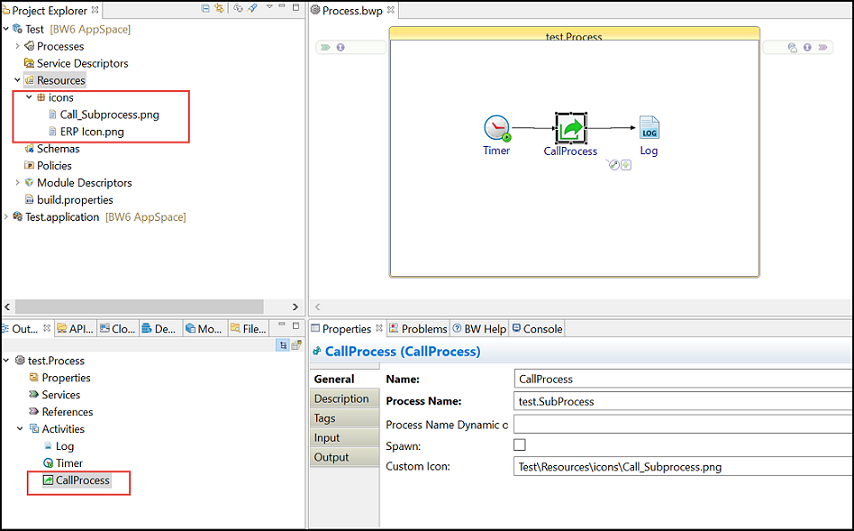Image resolution: width=854 pixels, height=531 pixels.
Task: Click Collapse All icon in Project Explorer
Action: click(206, 9)
